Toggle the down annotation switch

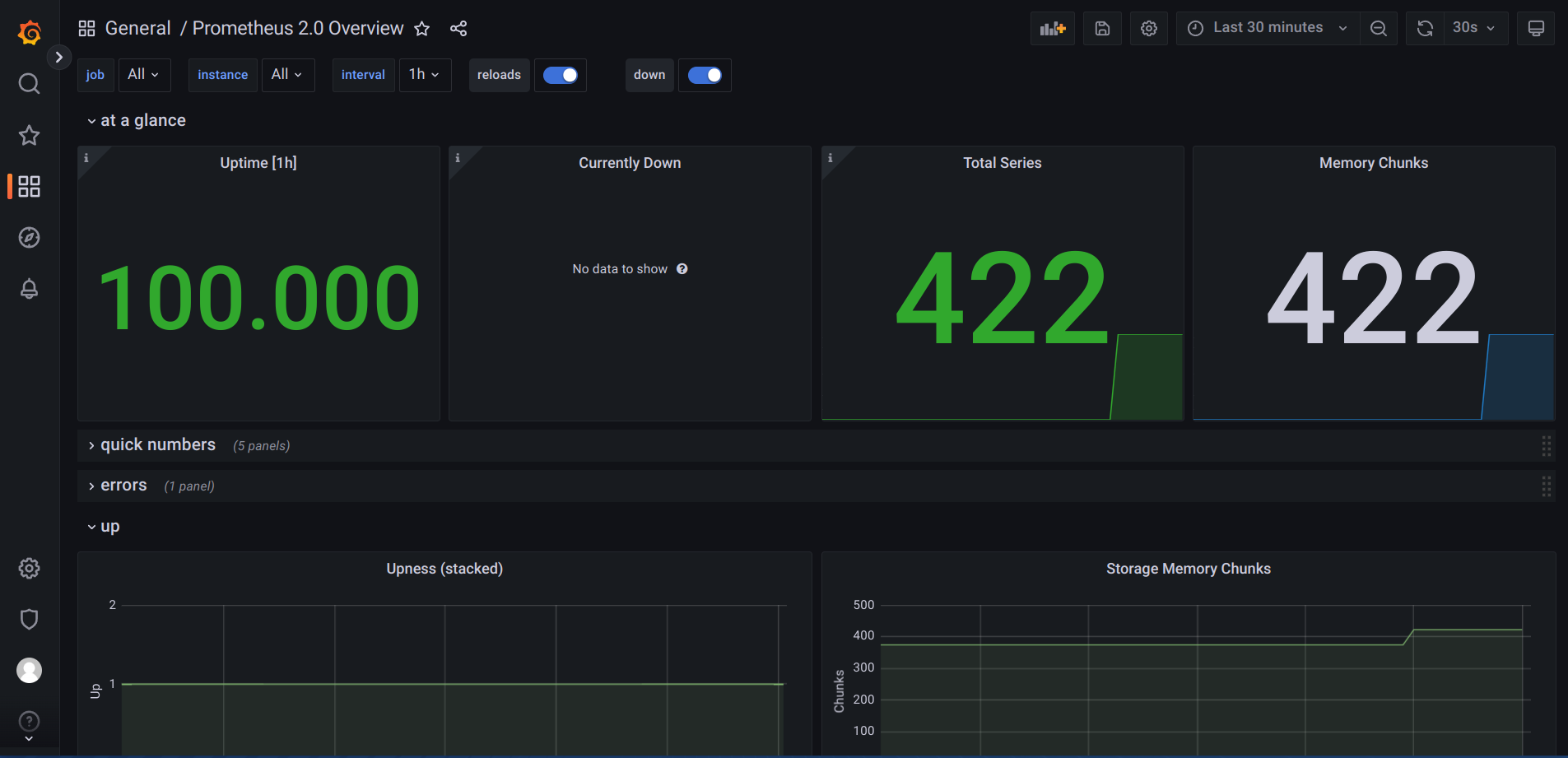pyautogui.click(x=705, y=75)
